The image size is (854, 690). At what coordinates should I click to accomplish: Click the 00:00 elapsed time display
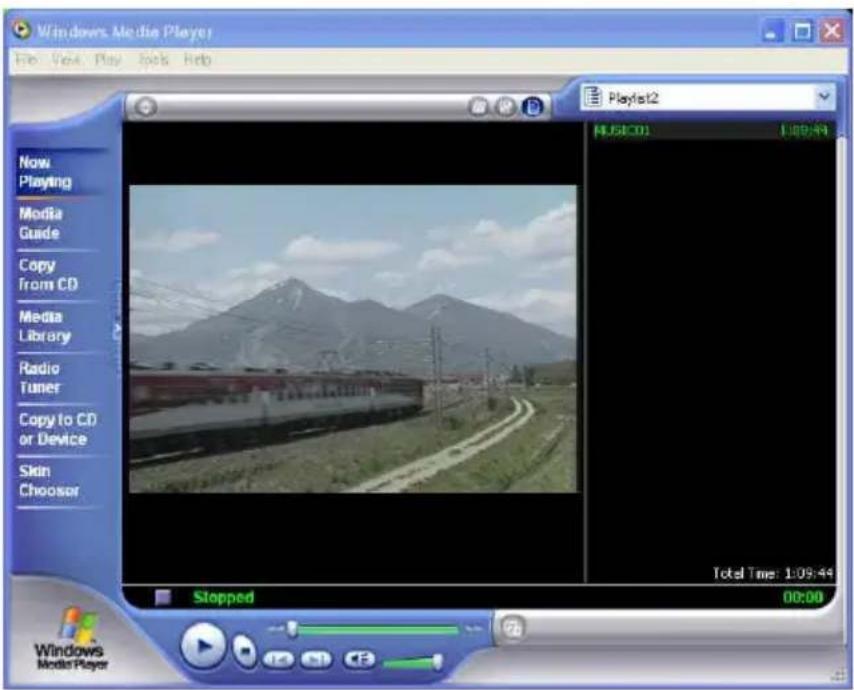(803, 597)
